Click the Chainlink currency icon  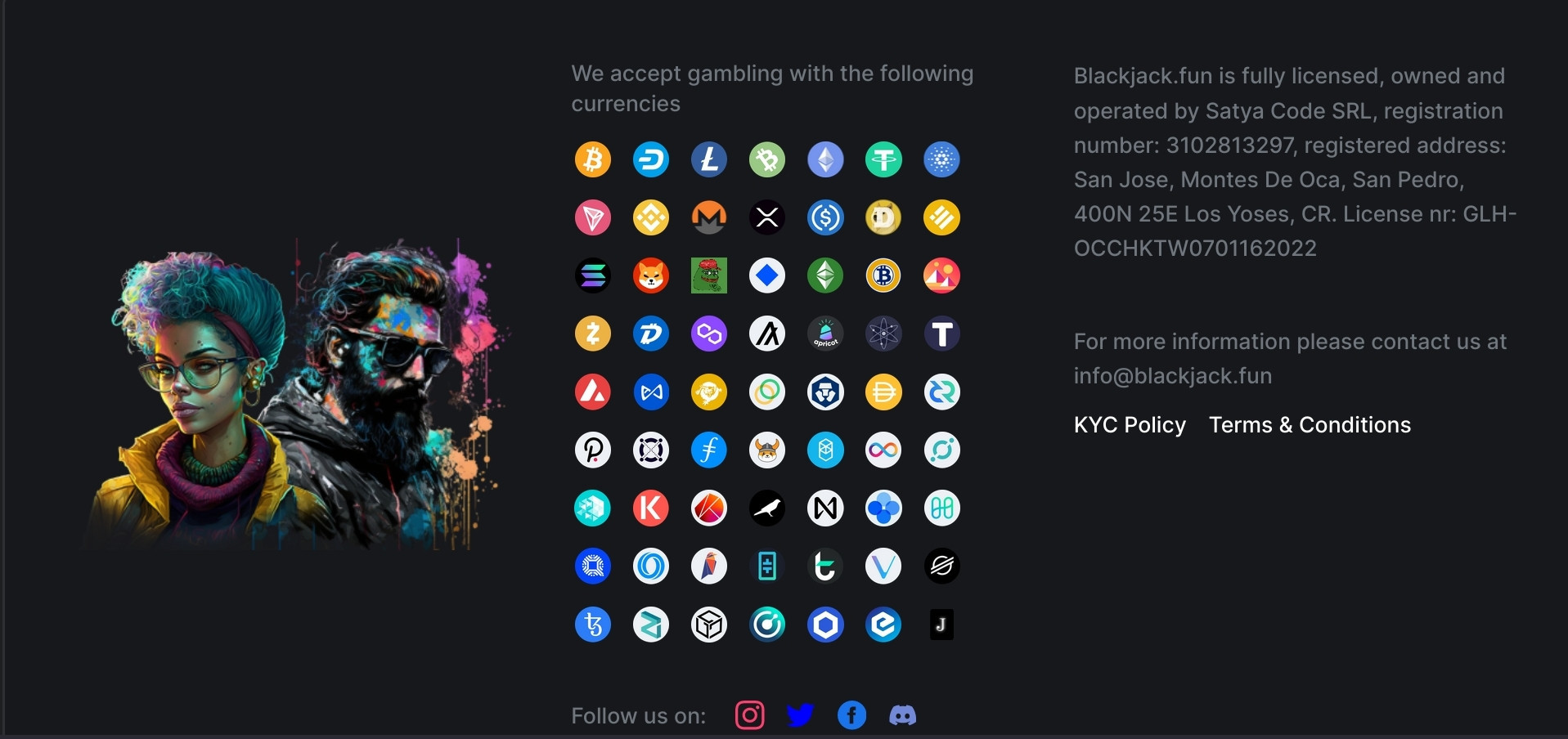(825, 625)
